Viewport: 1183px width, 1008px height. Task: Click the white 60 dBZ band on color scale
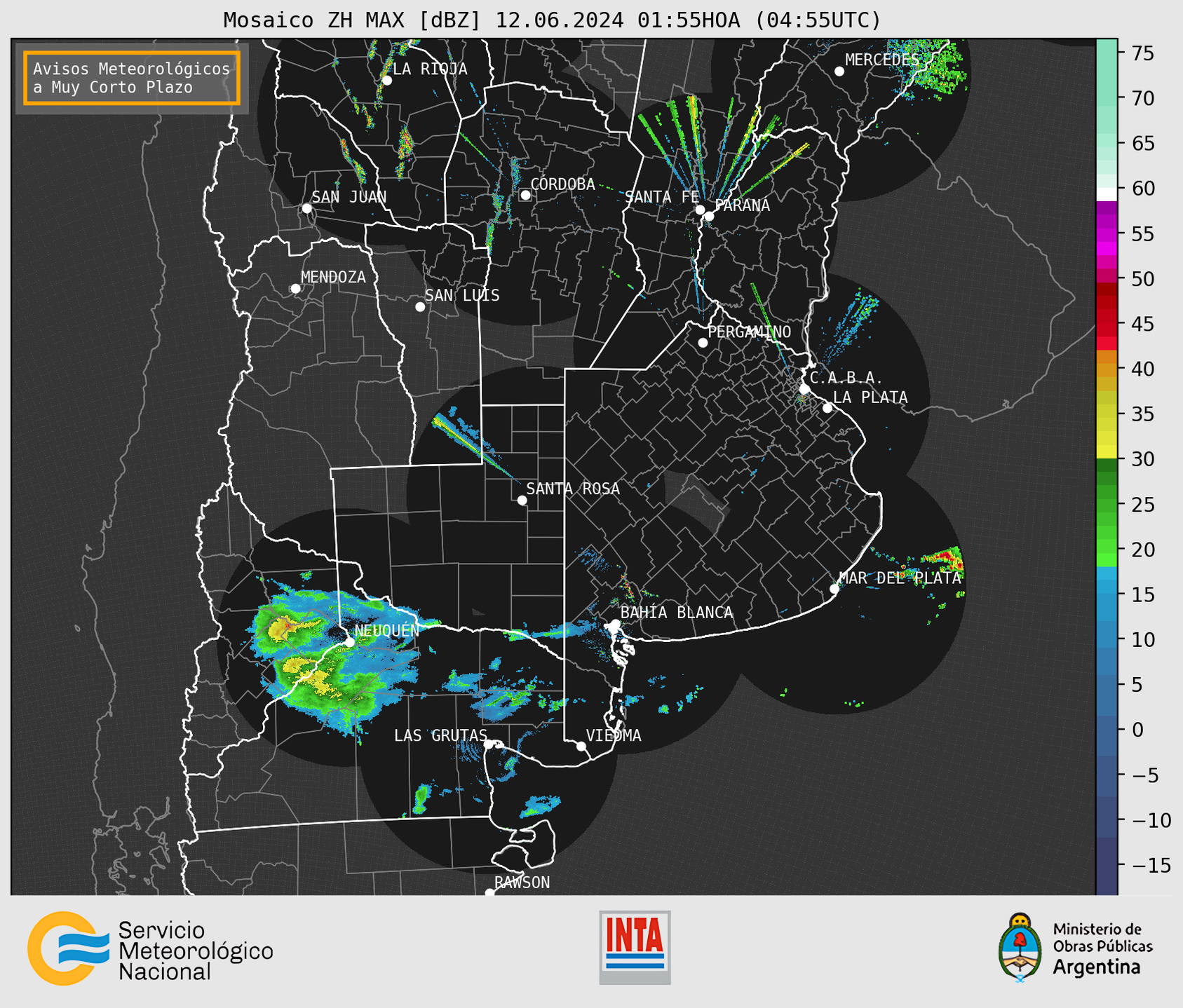[x=1107, y=194]
